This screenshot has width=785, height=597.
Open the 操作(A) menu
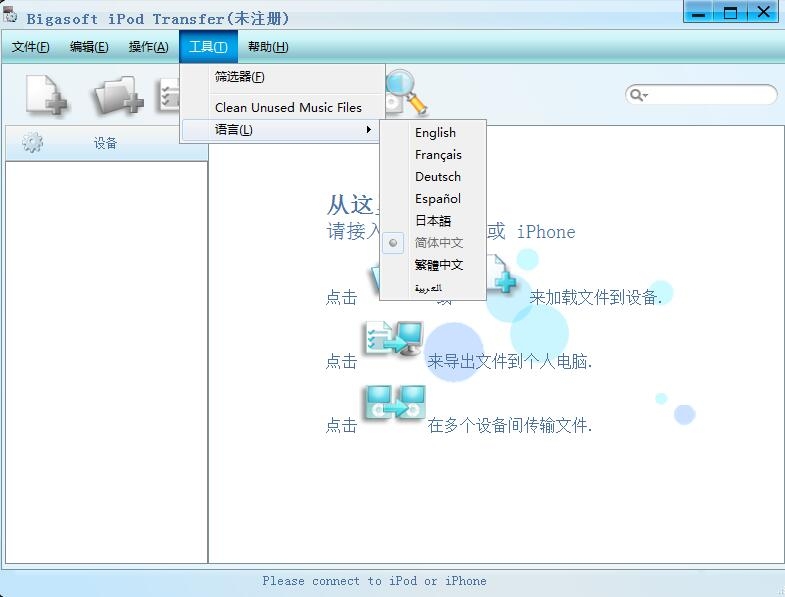(149, 47)
